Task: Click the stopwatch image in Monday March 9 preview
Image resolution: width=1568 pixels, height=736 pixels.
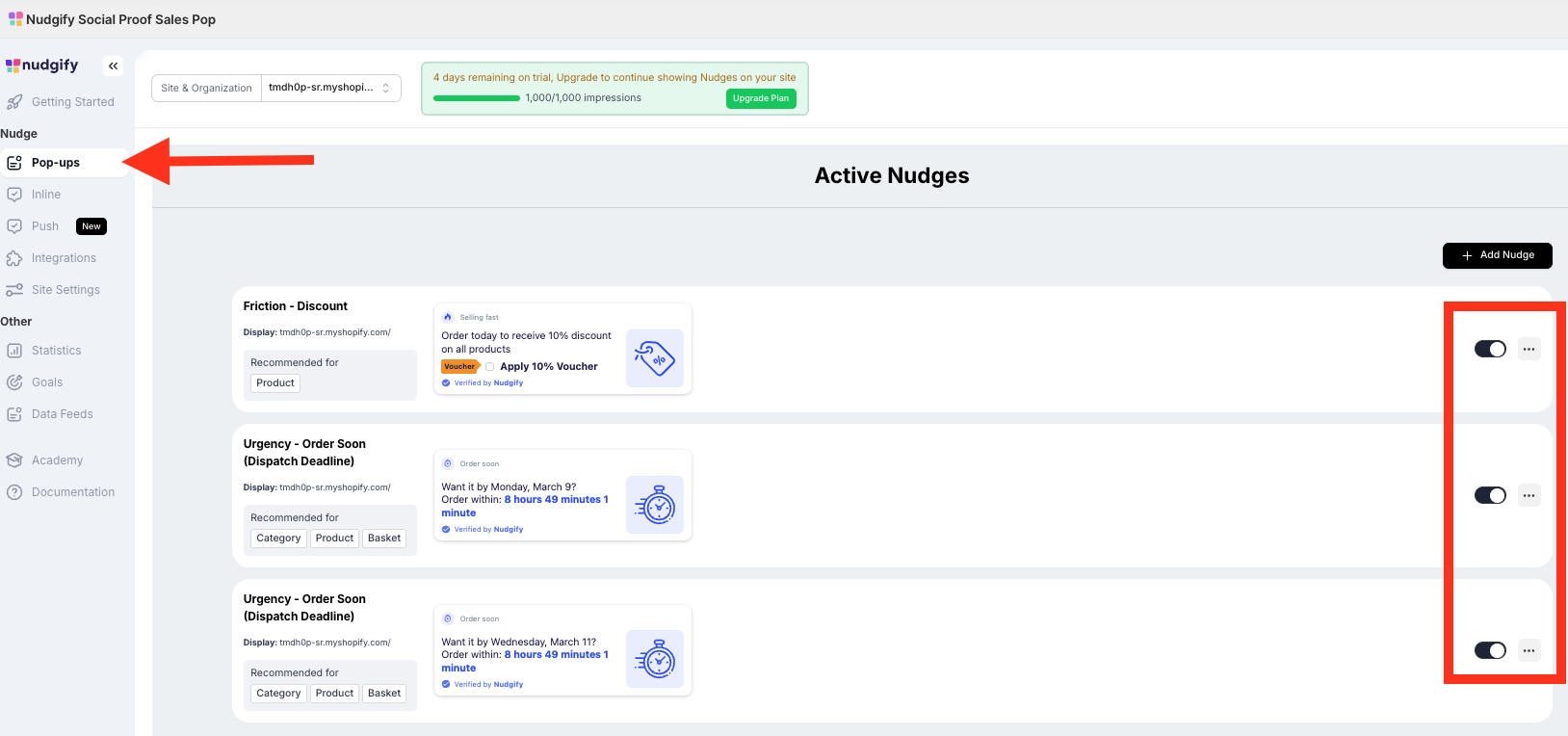Action: tap(655, 505)
